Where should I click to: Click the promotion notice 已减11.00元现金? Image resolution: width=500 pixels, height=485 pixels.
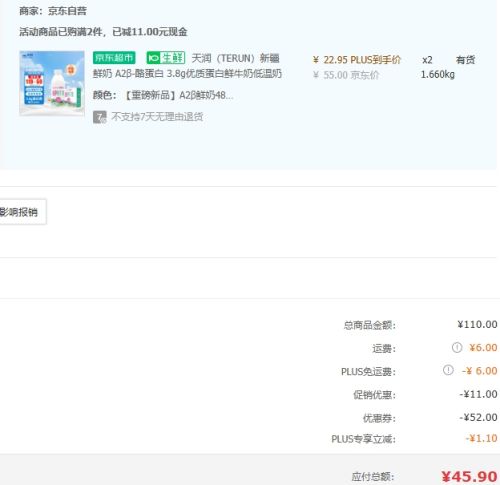tap(150, 32)
